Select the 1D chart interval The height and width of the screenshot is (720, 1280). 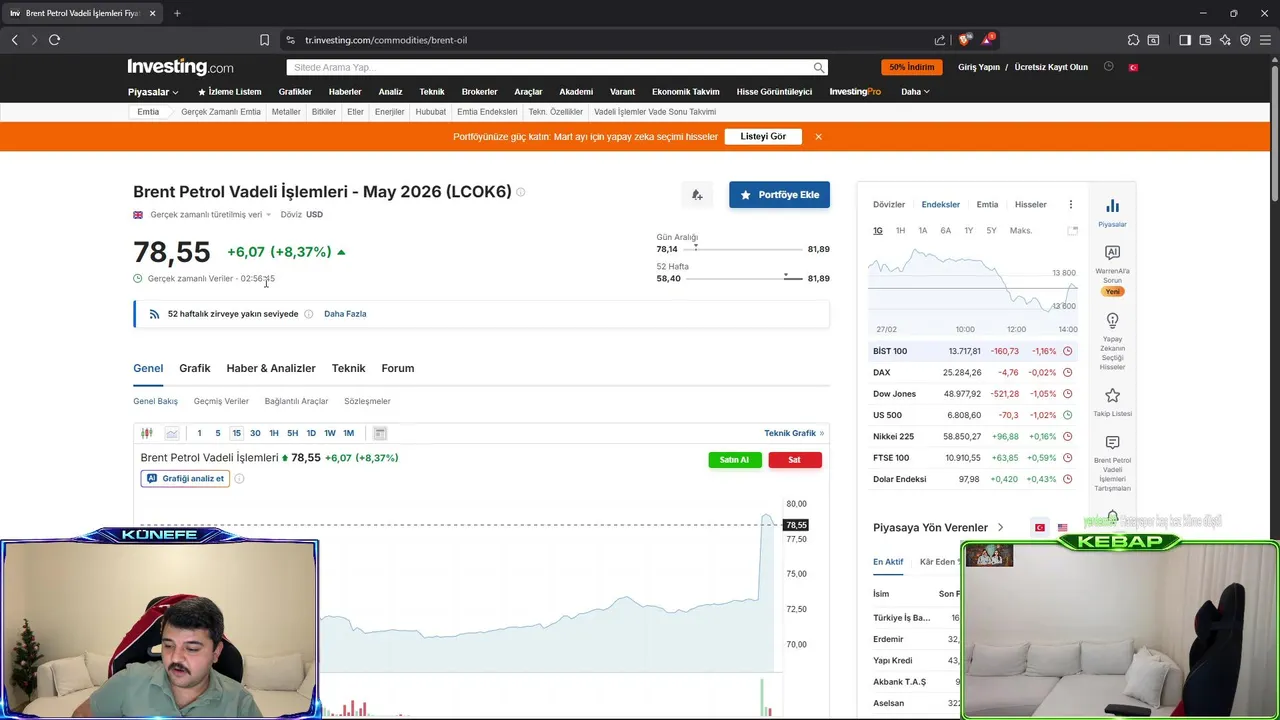pyautogui.click(x=311, y=433)
